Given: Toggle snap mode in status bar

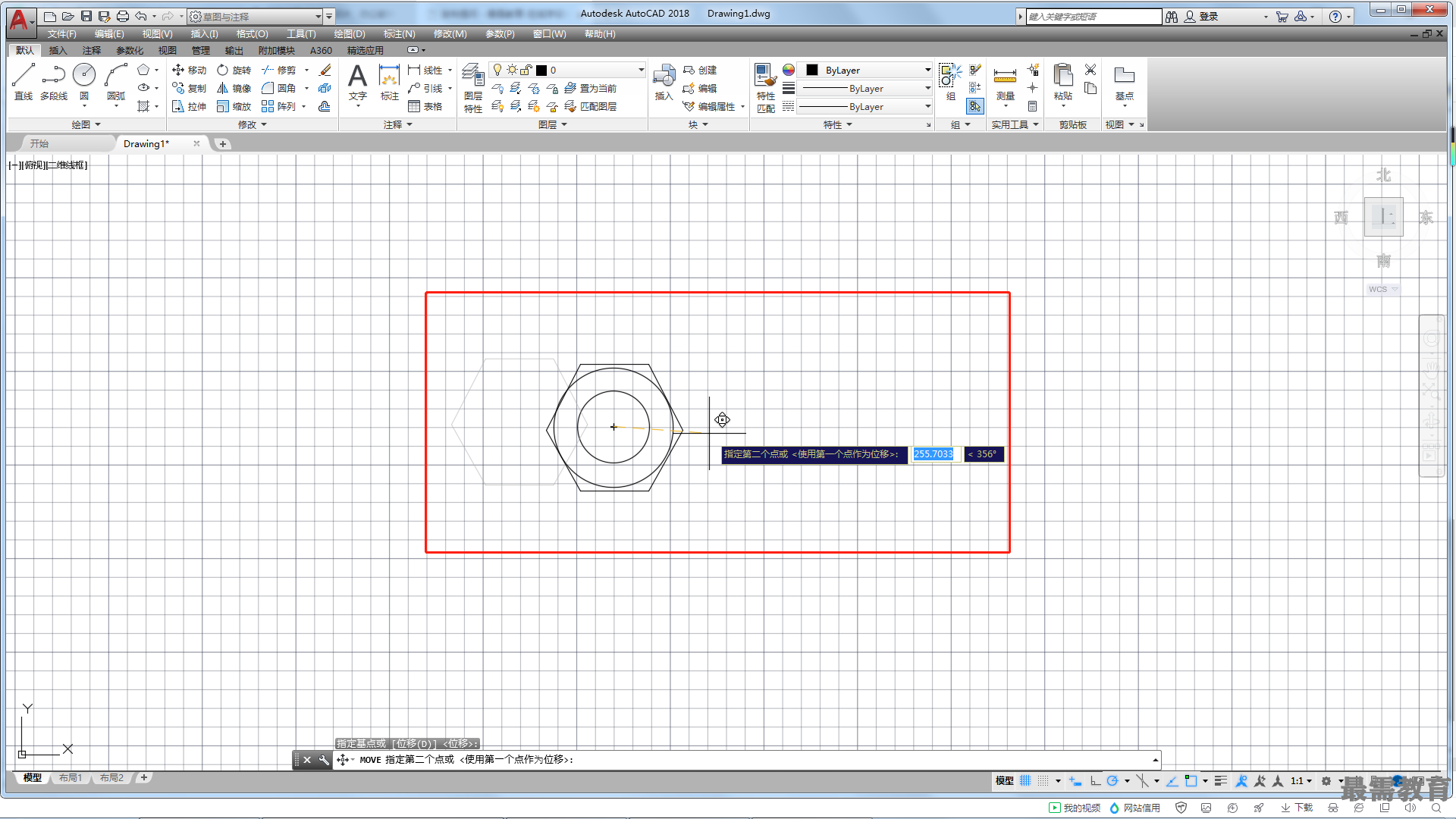Looking at the screenshot, I should coord(1044,781).
